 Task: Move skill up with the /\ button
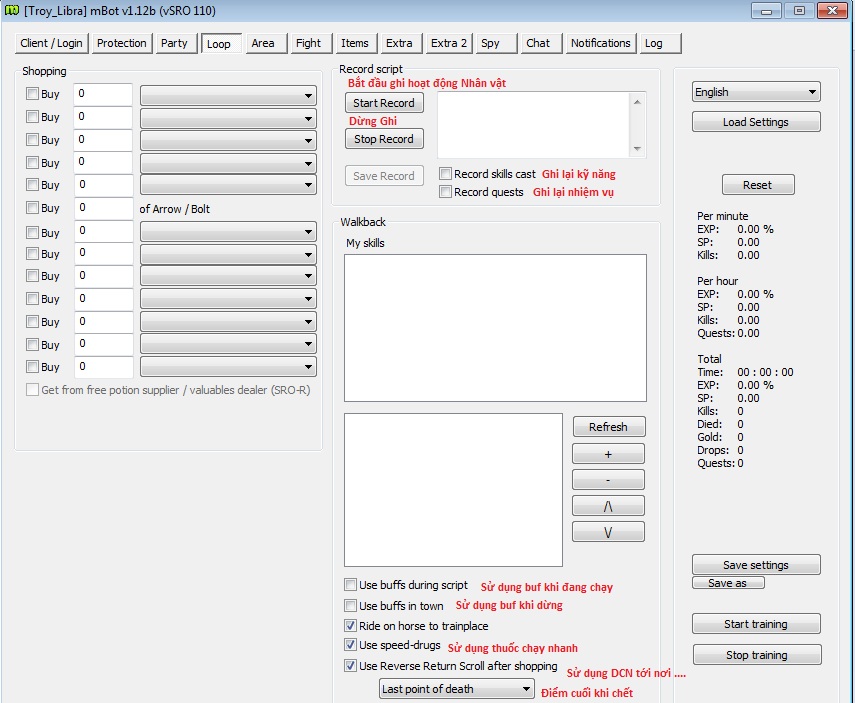click(608, 506)
